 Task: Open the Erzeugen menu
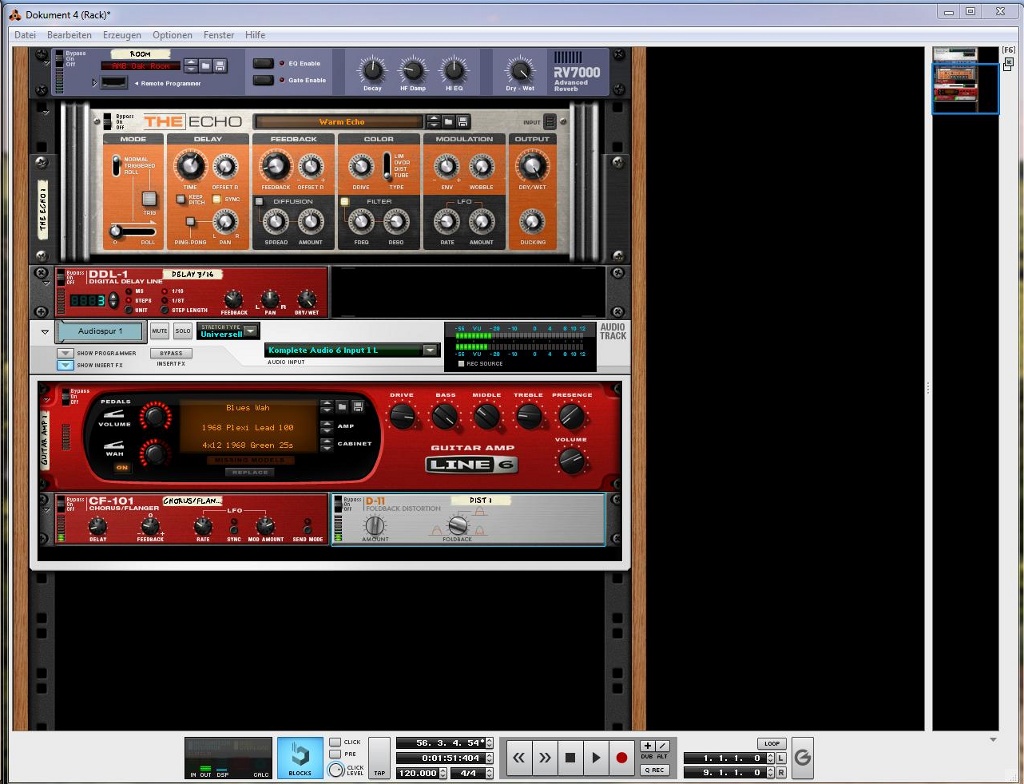pos(121,34)
